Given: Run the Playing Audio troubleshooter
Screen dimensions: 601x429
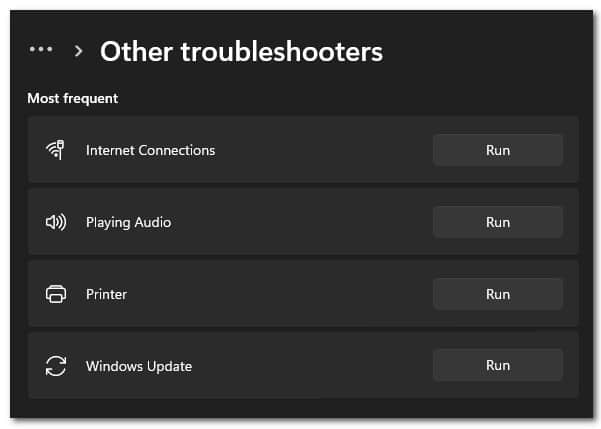Looking at the screenshot, I should [x=498, y=222].
